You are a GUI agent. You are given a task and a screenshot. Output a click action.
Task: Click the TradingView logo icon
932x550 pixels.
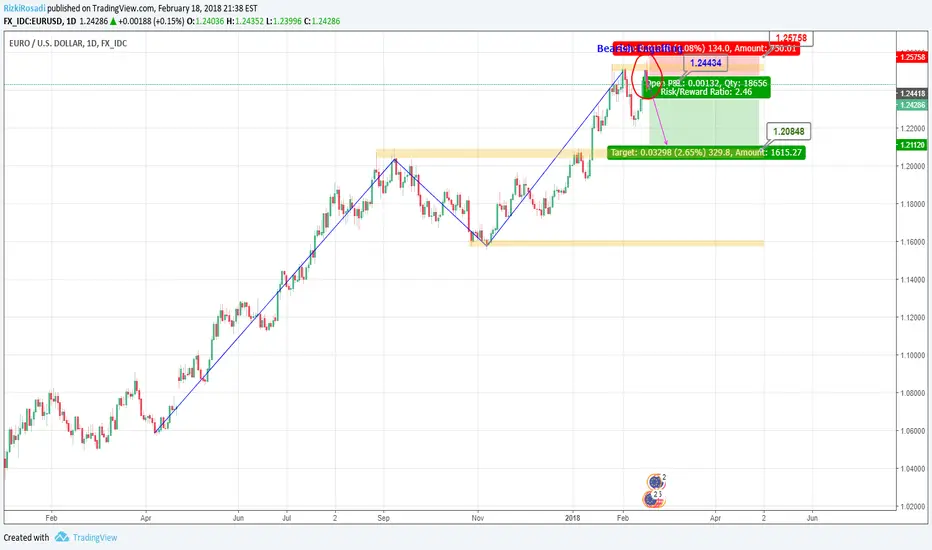point(62,537)
